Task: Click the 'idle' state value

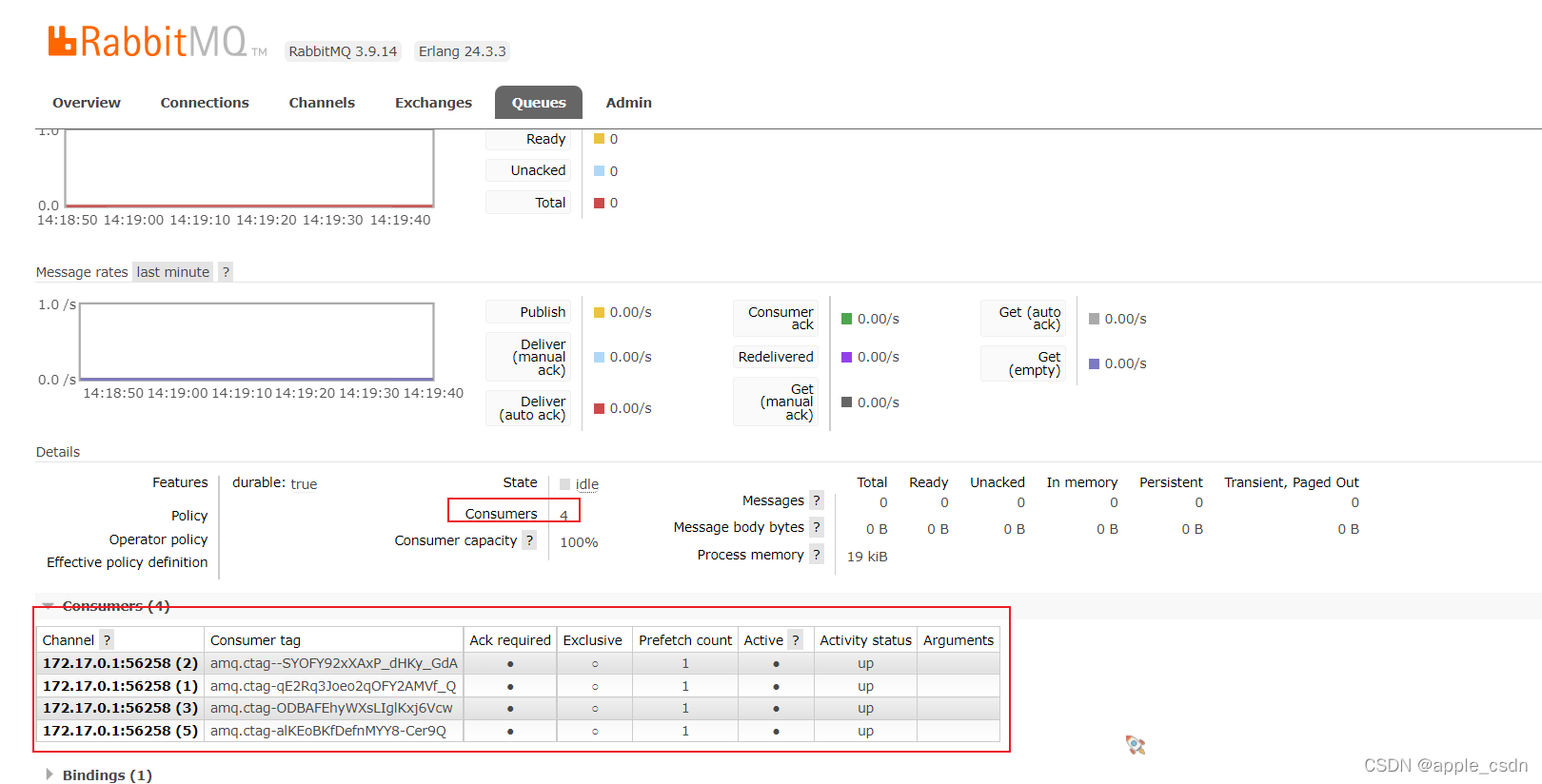Action: click(587, 484)
